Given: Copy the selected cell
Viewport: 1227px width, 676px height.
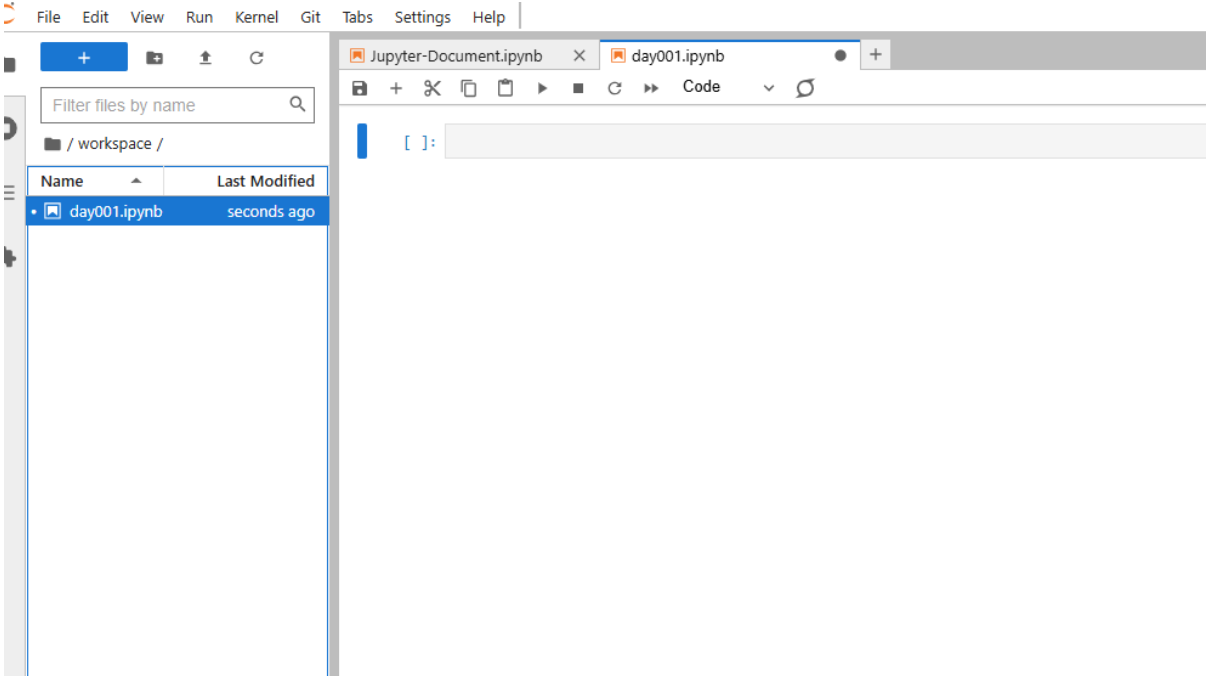Looking at the screenshot, I should pos(469,88).
